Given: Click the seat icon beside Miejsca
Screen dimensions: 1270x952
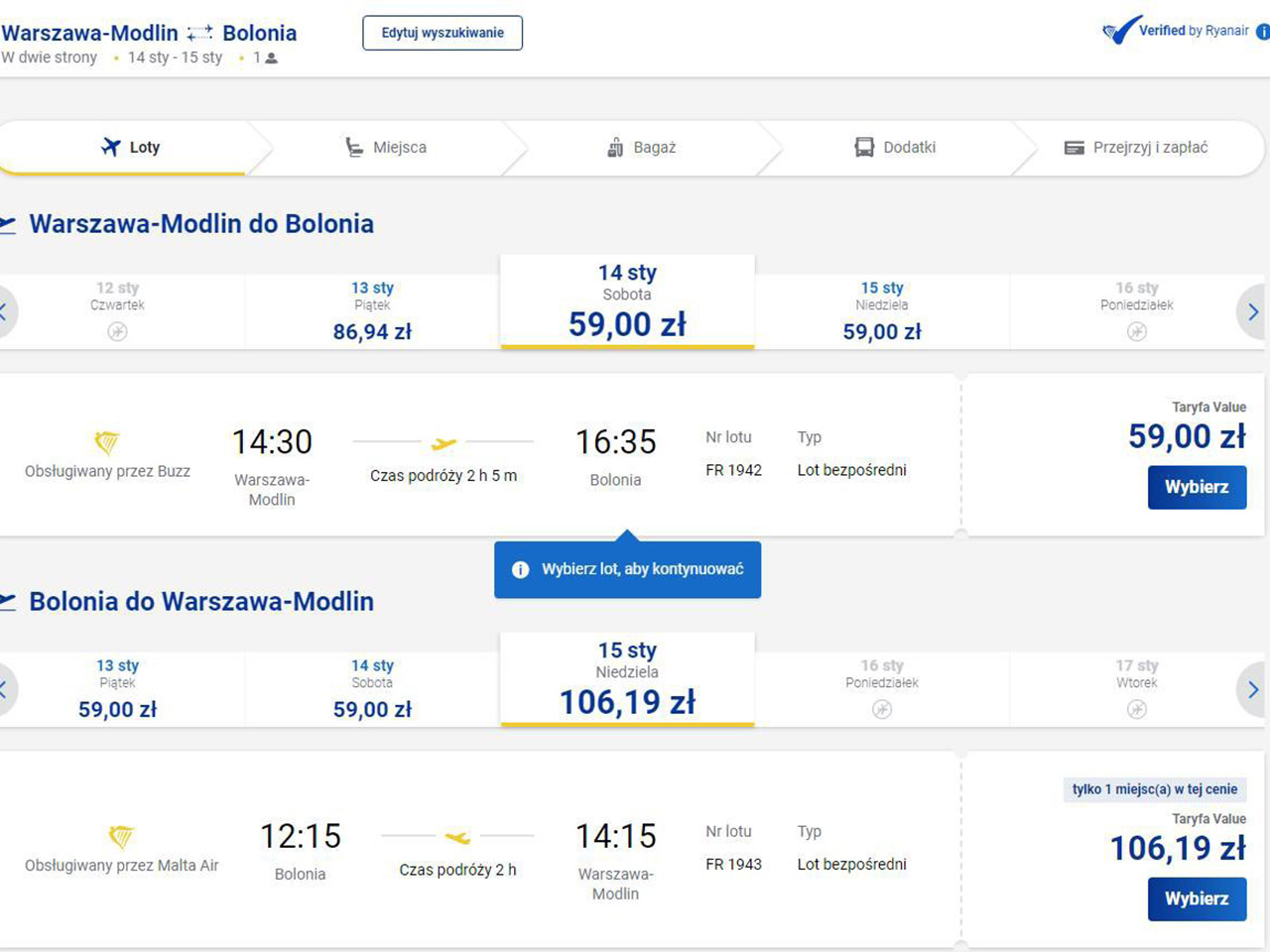Looking at the screenshot, I should (354, 147).
